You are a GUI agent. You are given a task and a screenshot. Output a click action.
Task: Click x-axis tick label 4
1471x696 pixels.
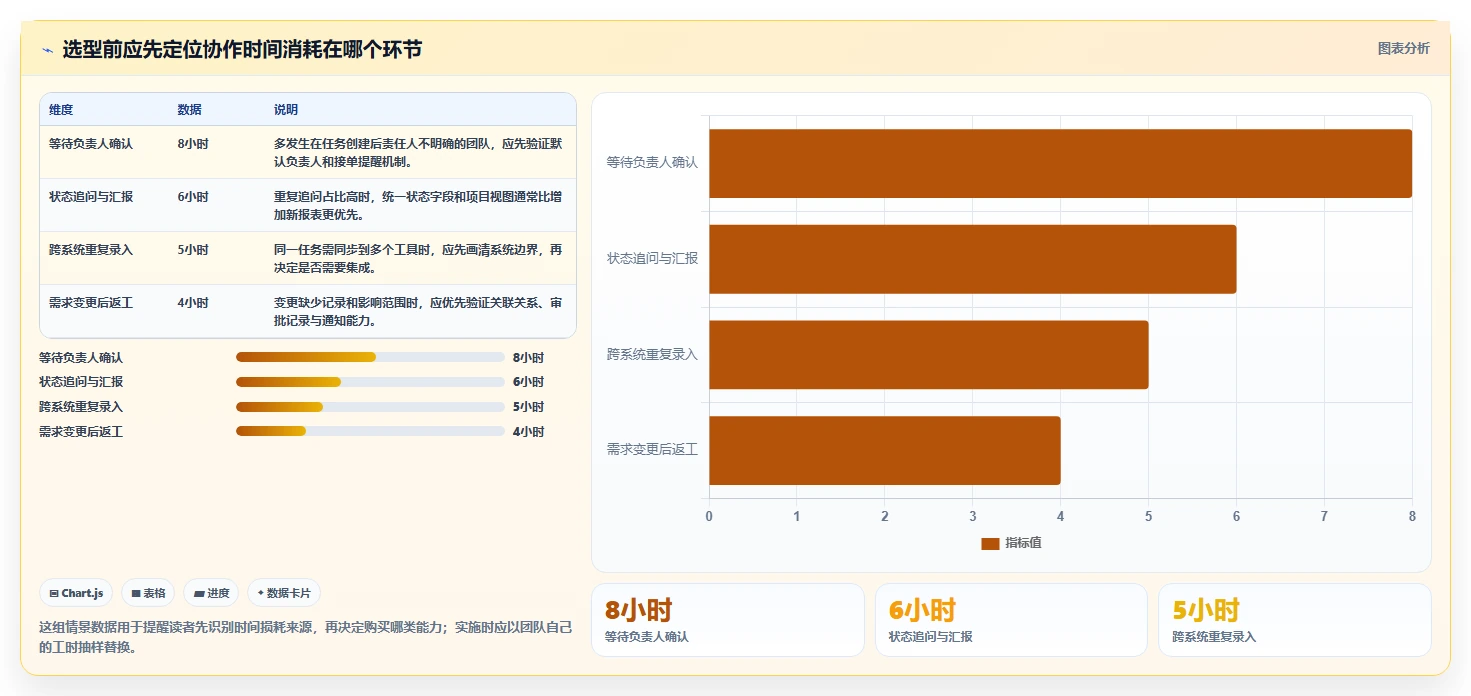click(x=1060, y=516)
